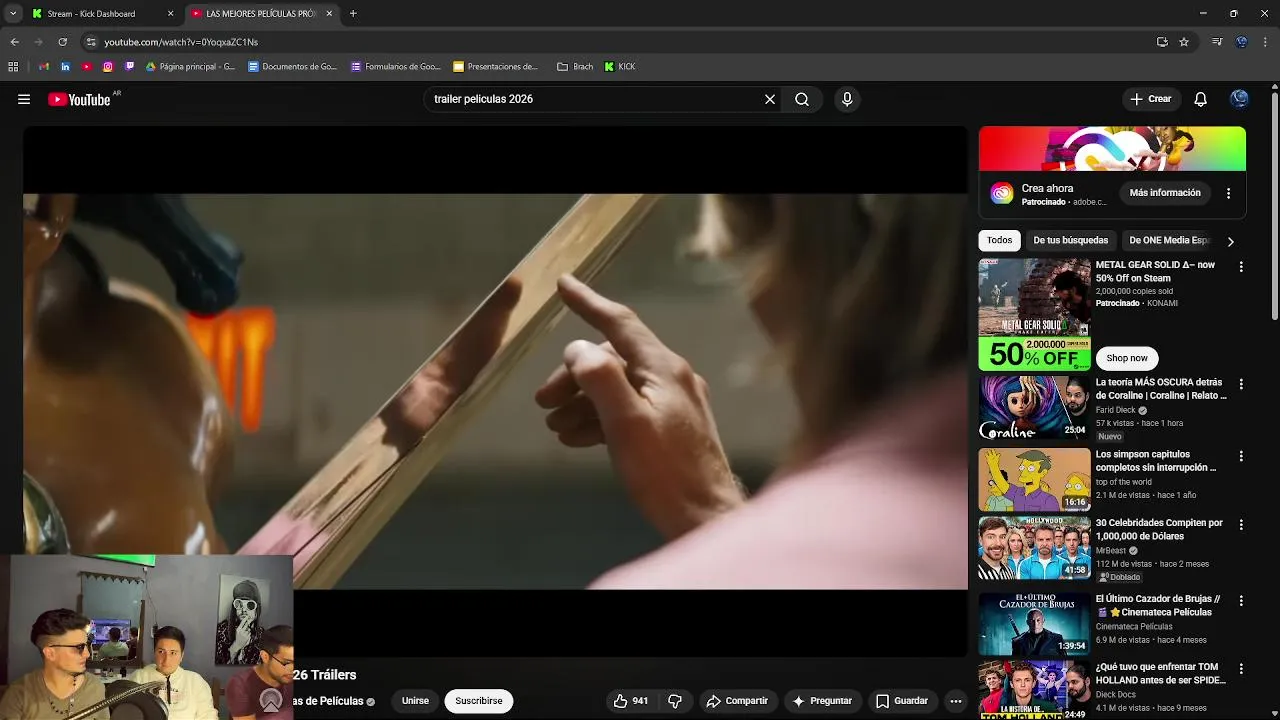
Task: View site information icon in address bar
Action: pyautogui.click(x=91, y=42)
